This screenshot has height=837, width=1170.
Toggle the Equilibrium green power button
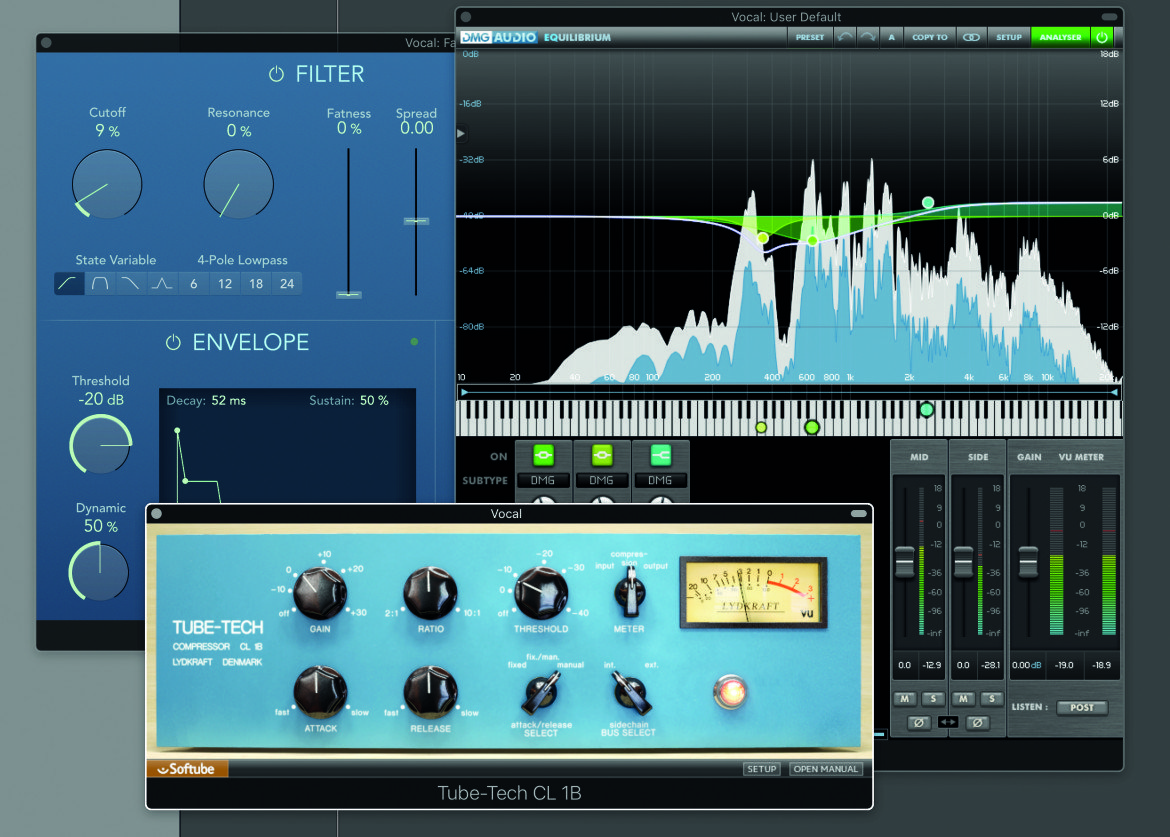click(1102, 37)
